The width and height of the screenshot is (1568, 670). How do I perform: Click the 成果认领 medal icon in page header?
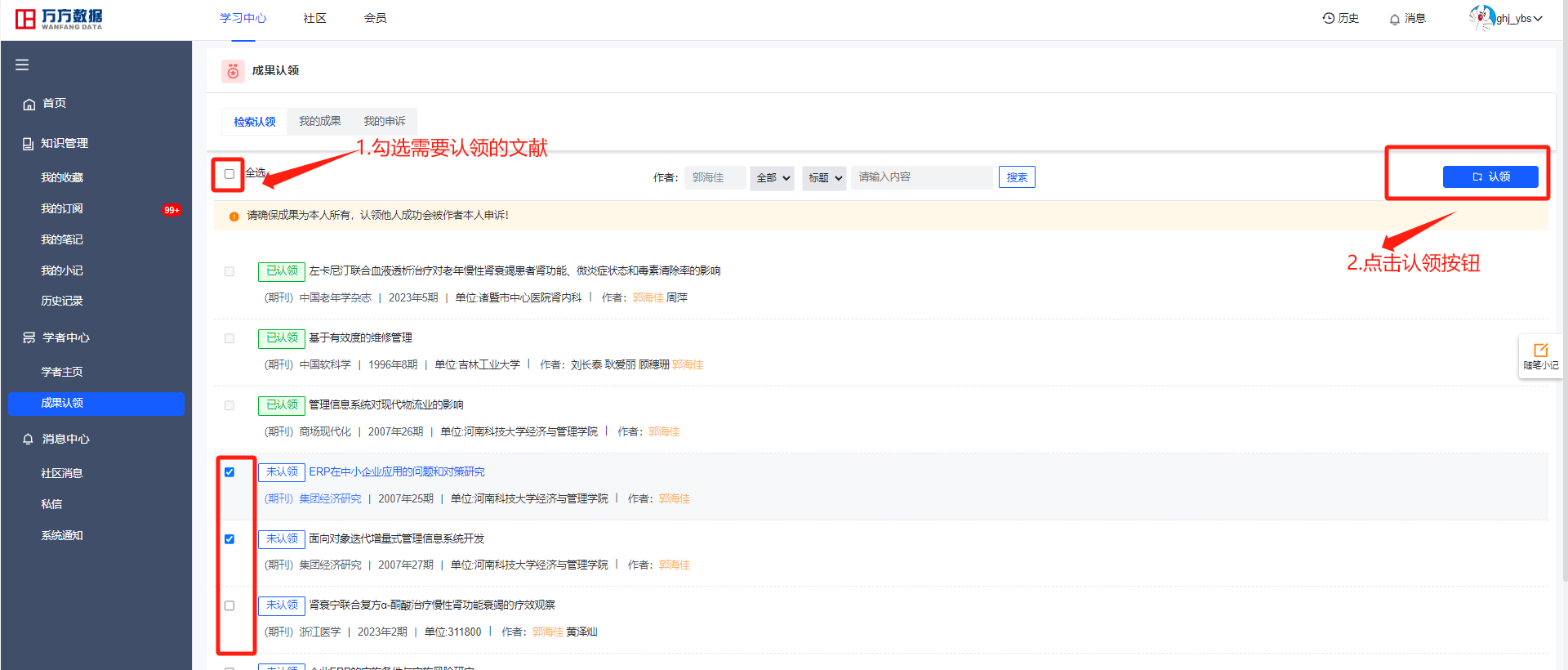pyautogui.click(x=233, y=71)
